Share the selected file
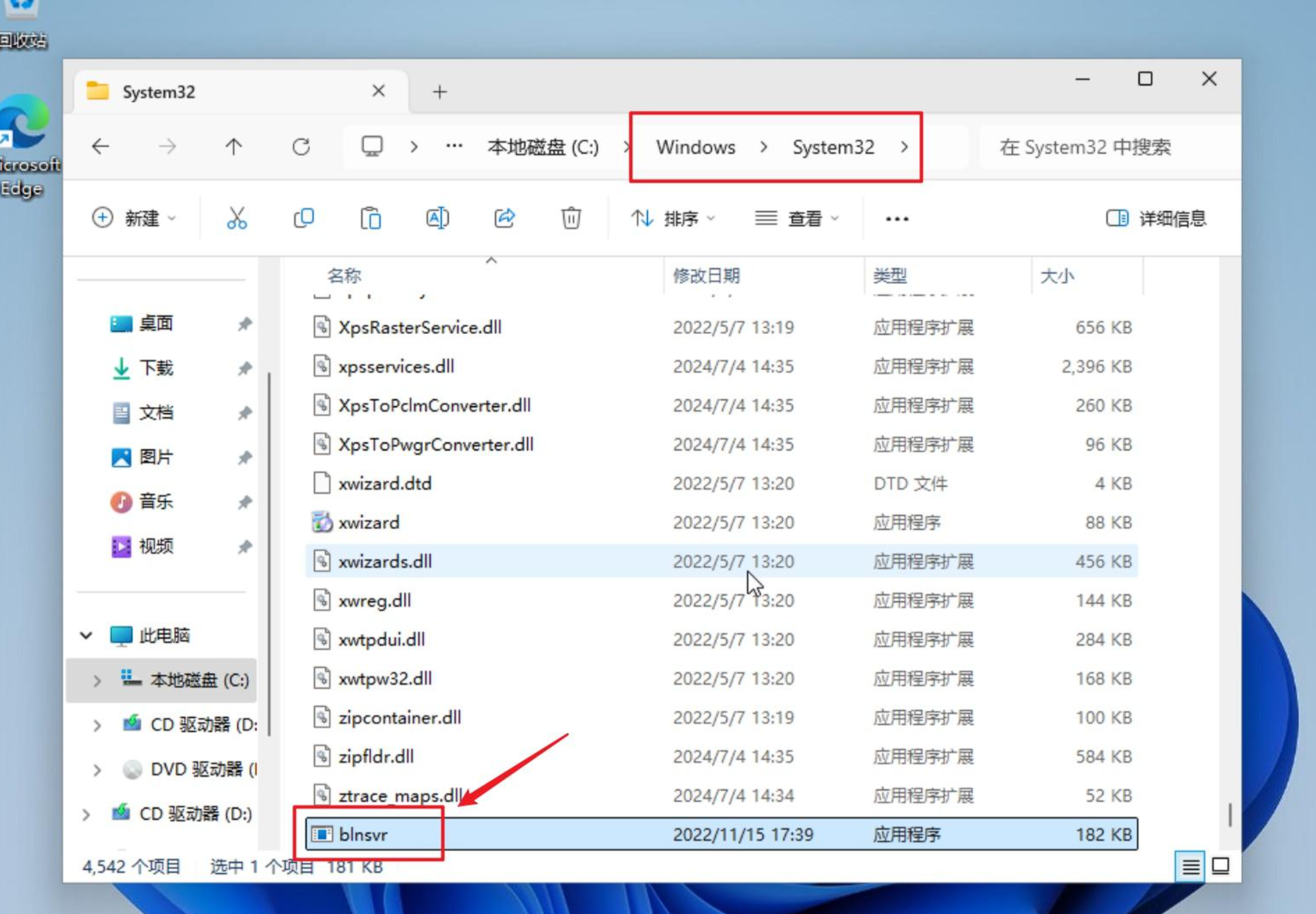Screen dimensions: 1316x914 (x=504, y=219)
